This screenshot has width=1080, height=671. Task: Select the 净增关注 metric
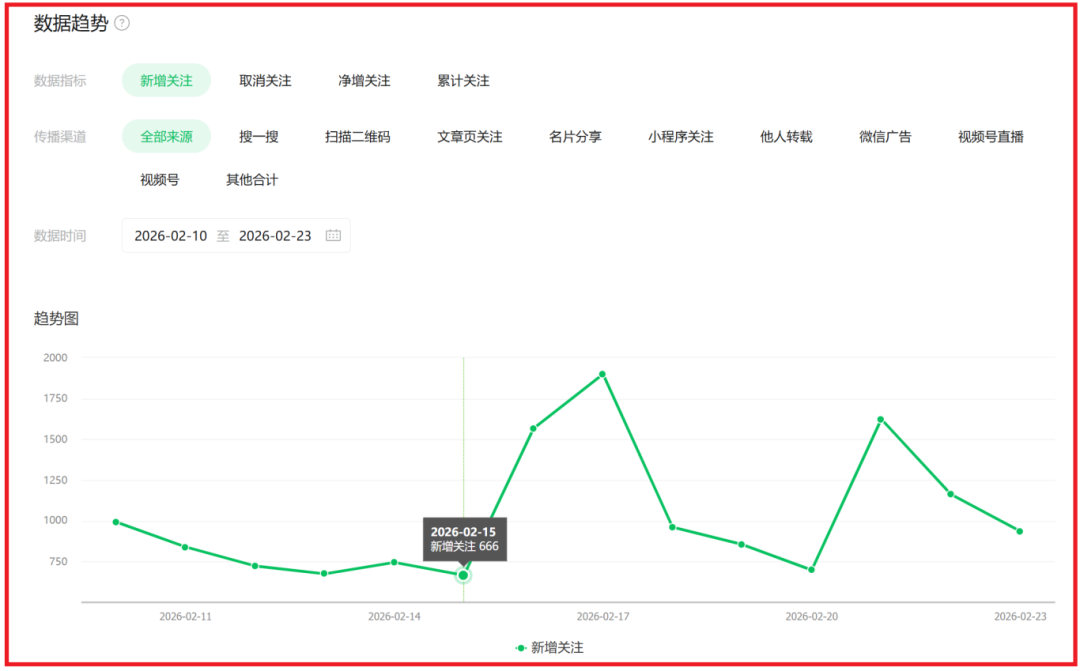(366, 81)
